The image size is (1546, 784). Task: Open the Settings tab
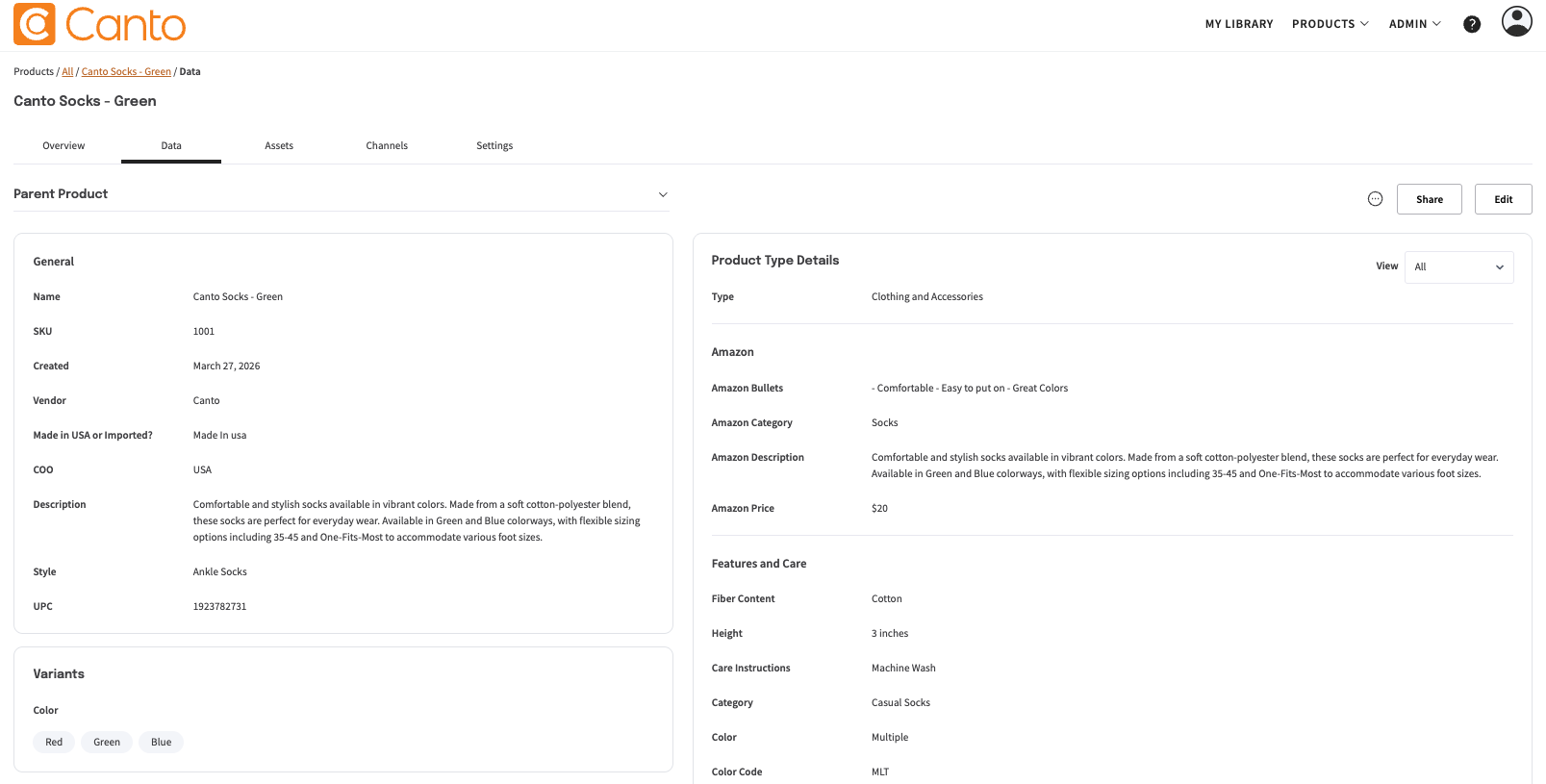(494, 146)
